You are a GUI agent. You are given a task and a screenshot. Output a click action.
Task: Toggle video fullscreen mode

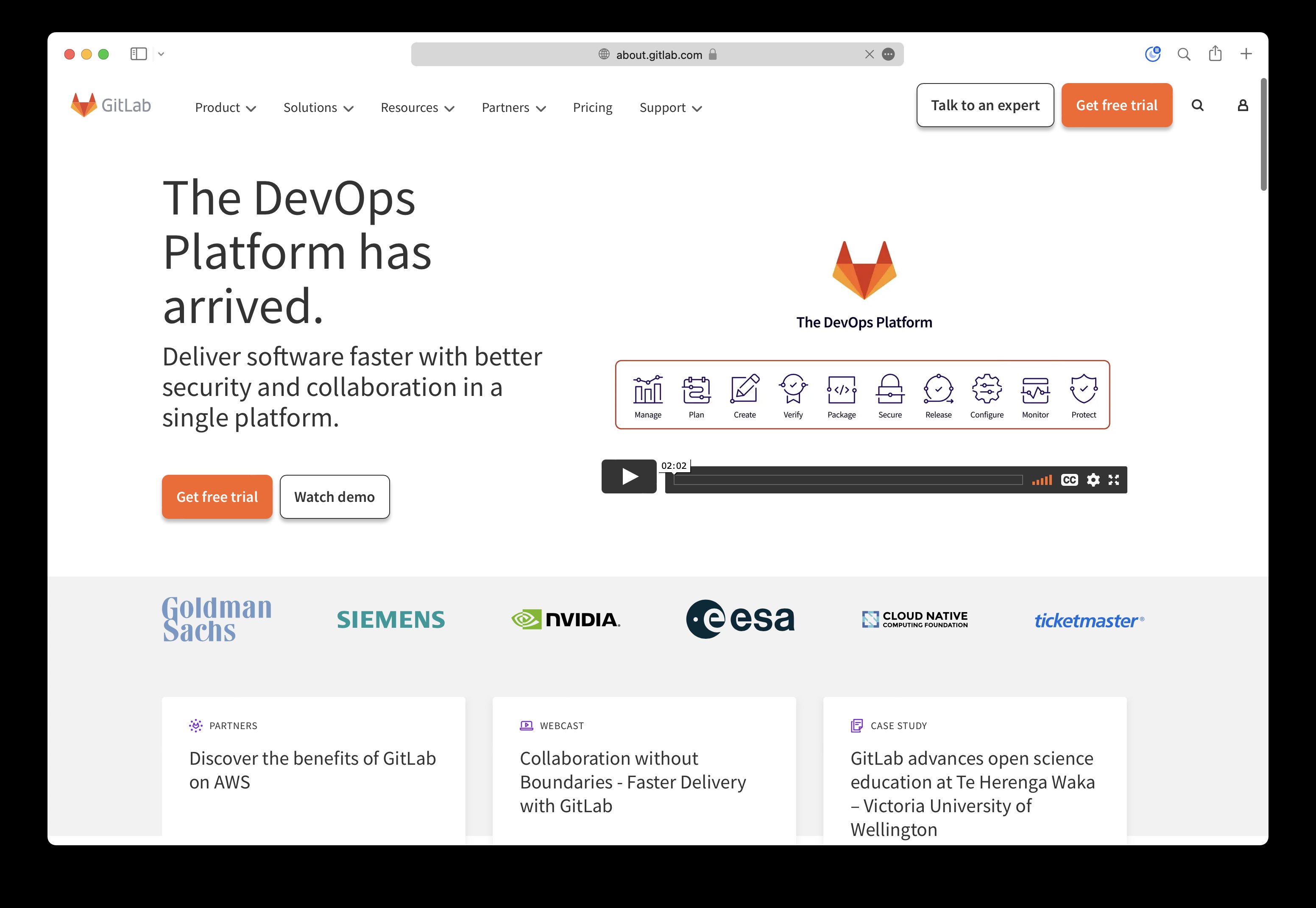(1113, 479)
